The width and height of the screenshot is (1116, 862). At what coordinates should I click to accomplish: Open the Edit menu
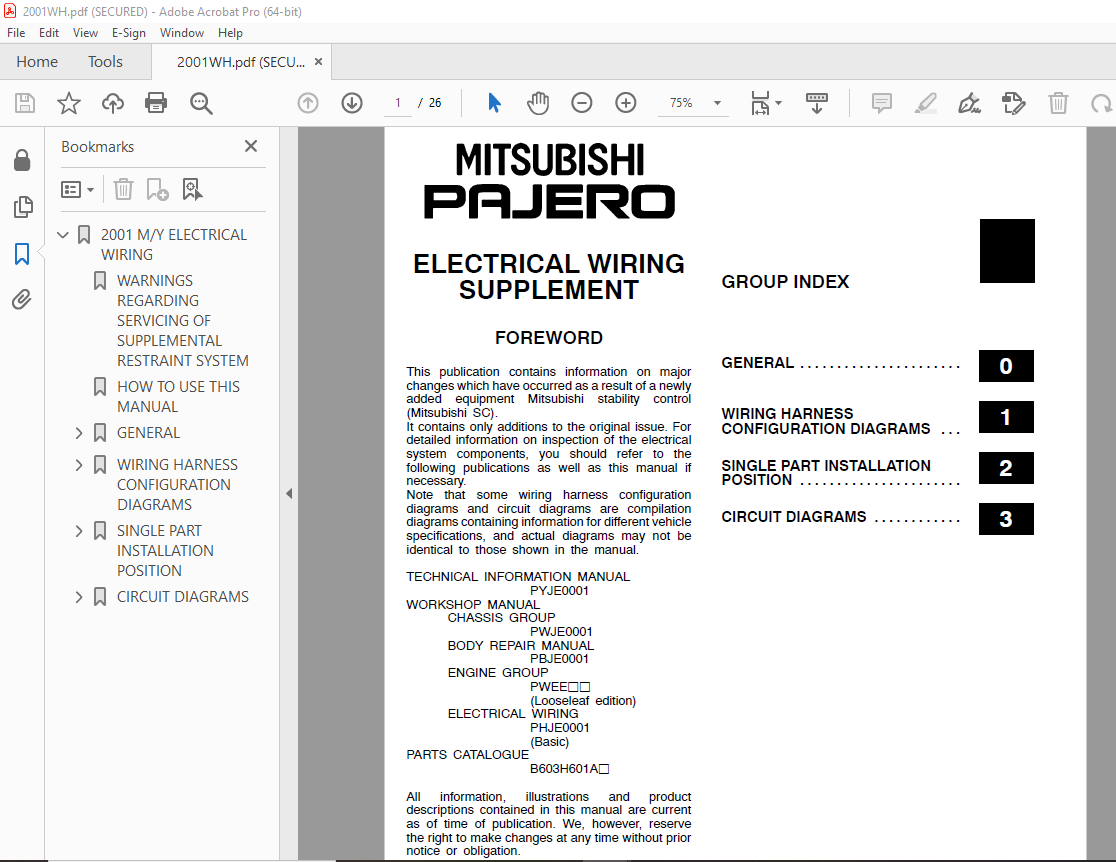pos(48,33)
